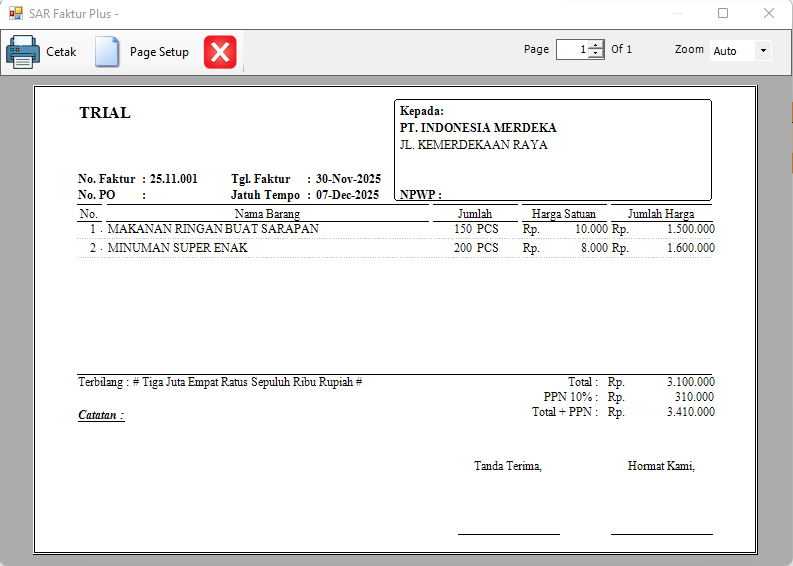Click the Page number input field

[x=571, y=50]
